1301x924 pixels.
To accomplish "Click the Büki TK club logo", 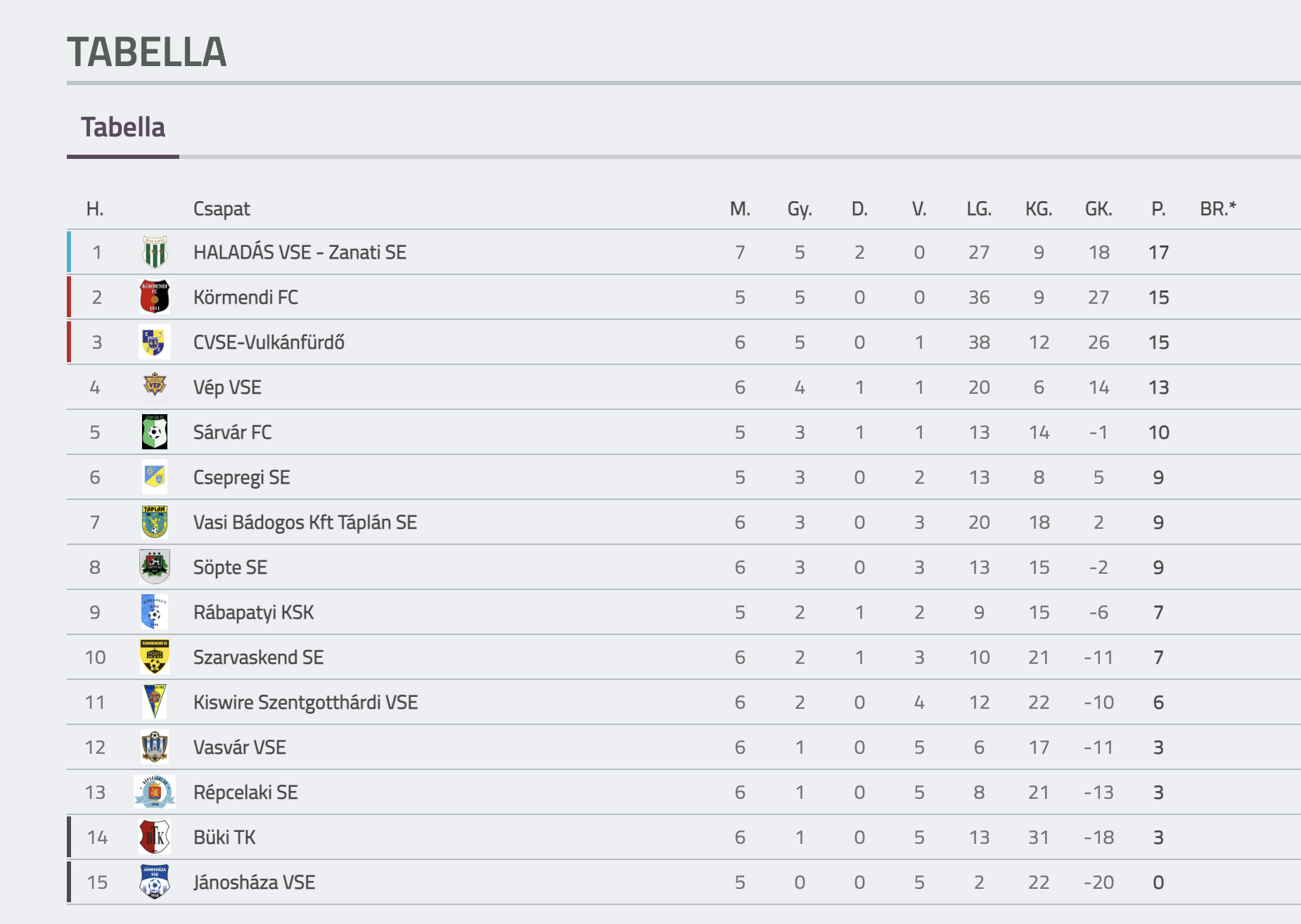I will (x=155, y=837).
